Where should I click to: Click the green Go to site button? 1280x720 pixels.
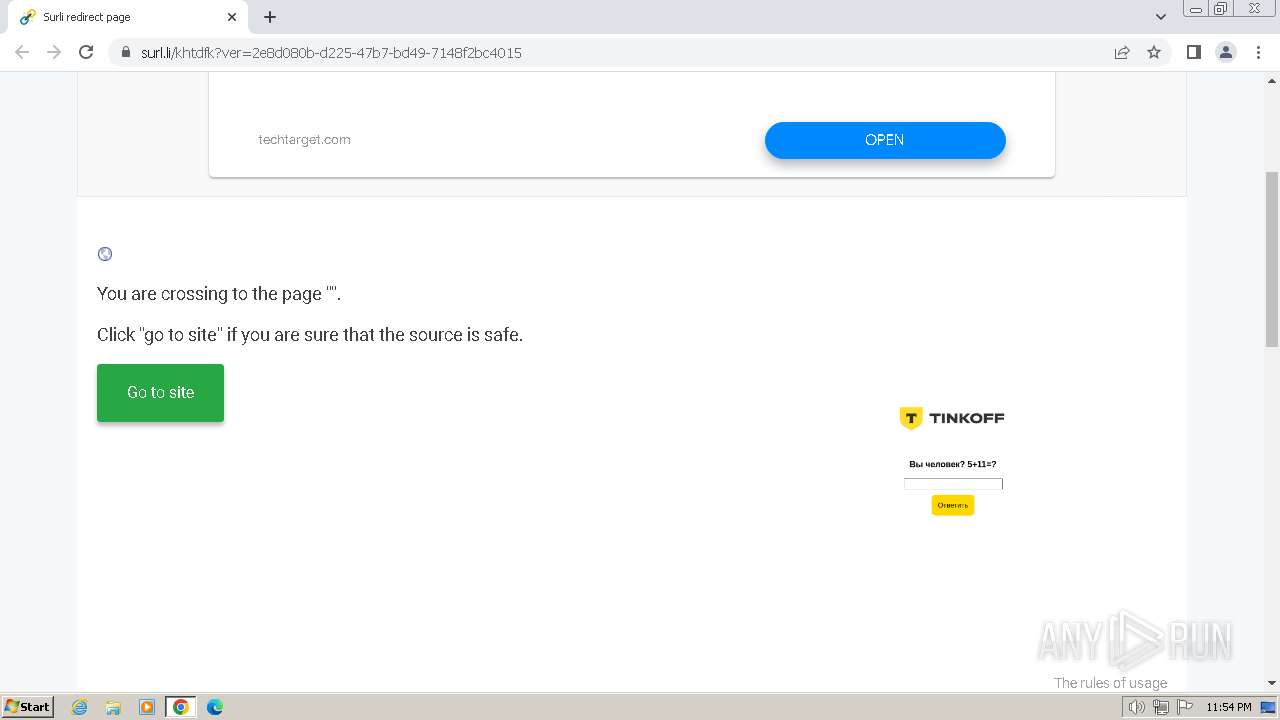160,393
